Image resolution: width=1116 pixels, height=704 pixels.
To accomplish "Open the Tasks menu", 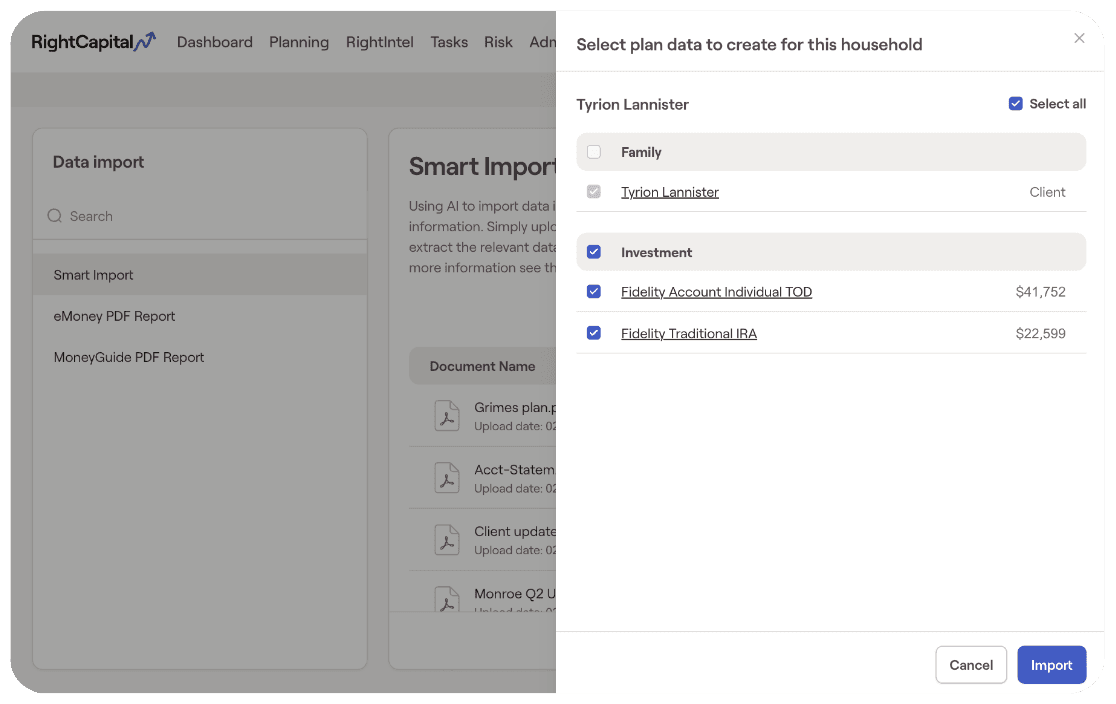I will point(449,42).
